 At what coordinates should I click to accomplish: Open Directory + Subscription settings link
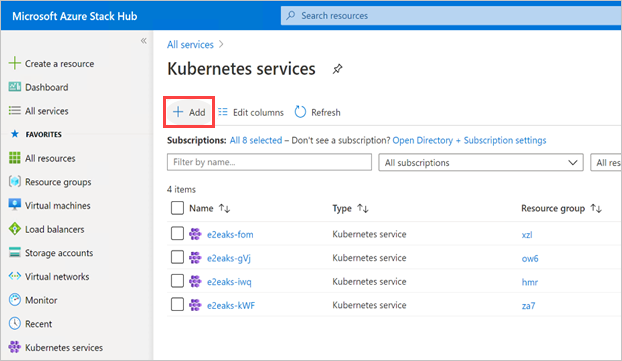coord(469,140)
